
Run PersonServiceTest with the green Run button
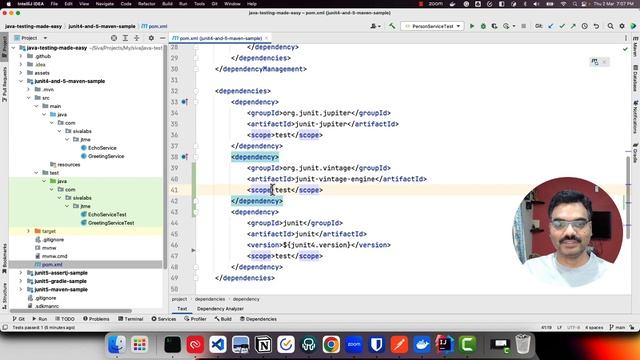[472, 26]
